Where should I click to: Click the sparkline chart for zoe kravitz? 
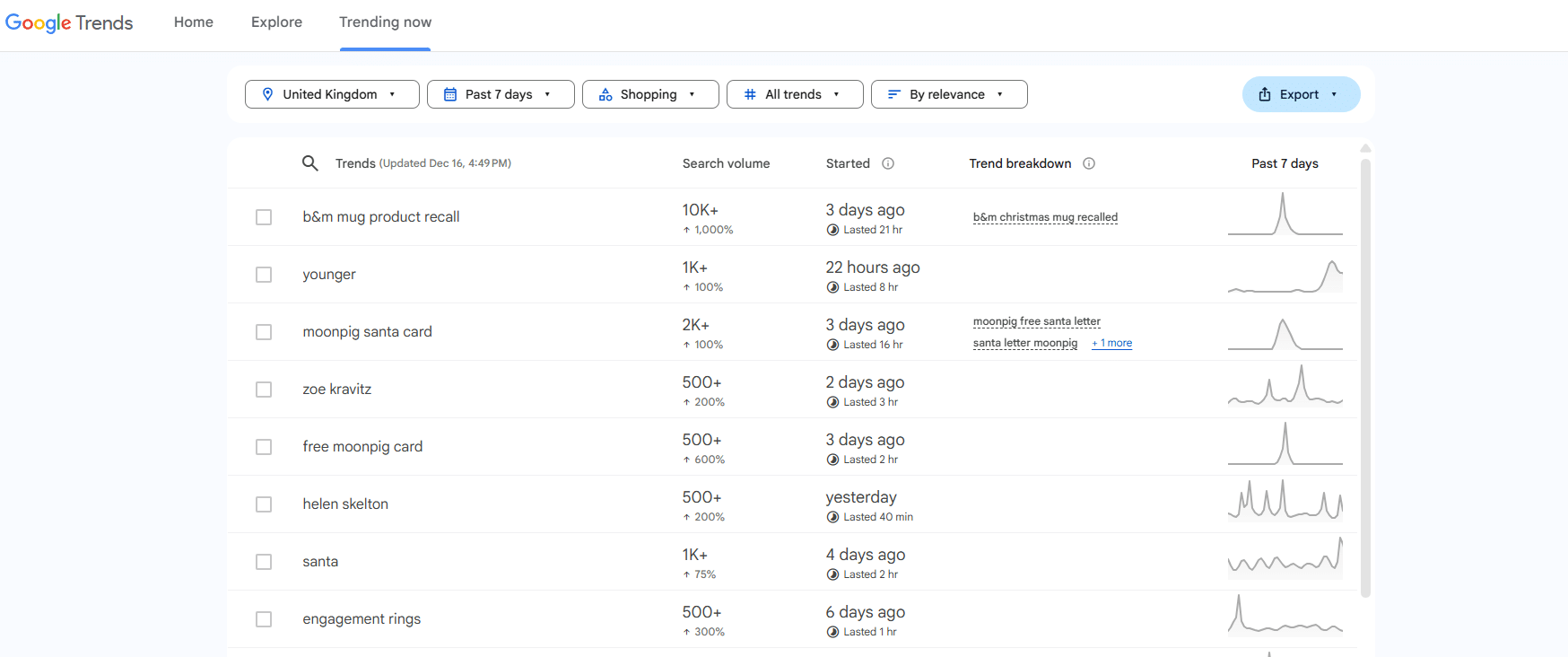1285,386
